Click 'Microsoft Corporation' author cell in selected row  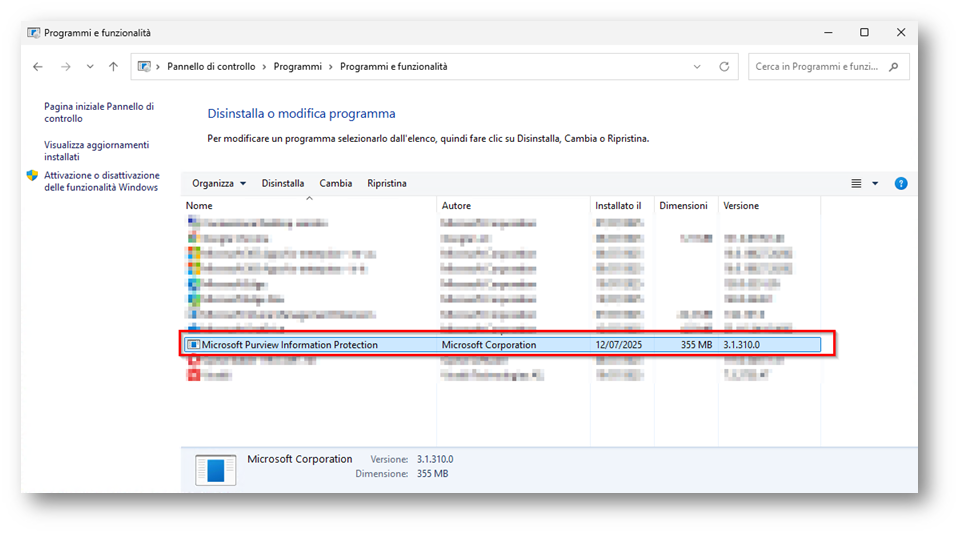(489, 345)
